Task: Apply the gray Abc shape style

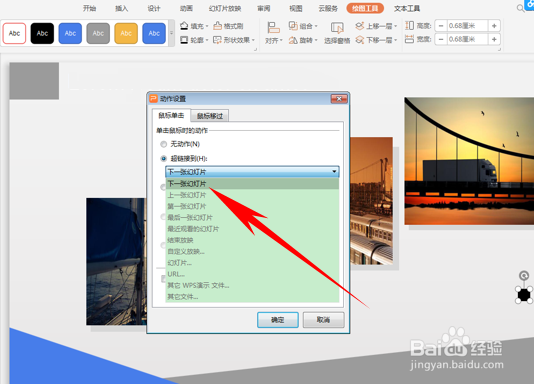Action: pos(98,33)
